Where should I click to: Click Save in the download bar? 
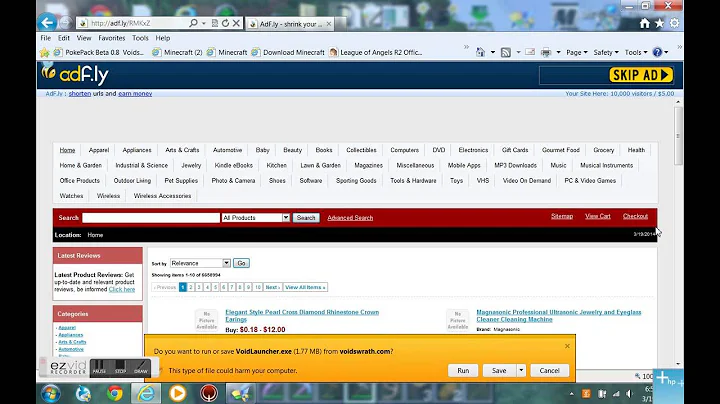click(x=499, y=370)
